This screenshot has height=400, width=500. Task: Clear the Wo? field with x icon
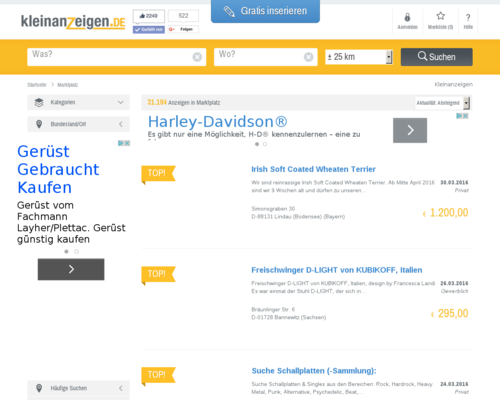[x=309, y=57]
